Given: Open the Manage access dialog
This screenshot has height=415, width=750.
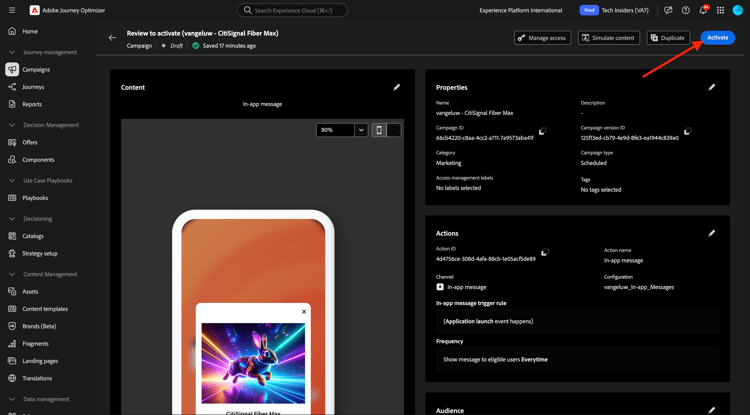Looking at the screenshot, I should point(542,38).
